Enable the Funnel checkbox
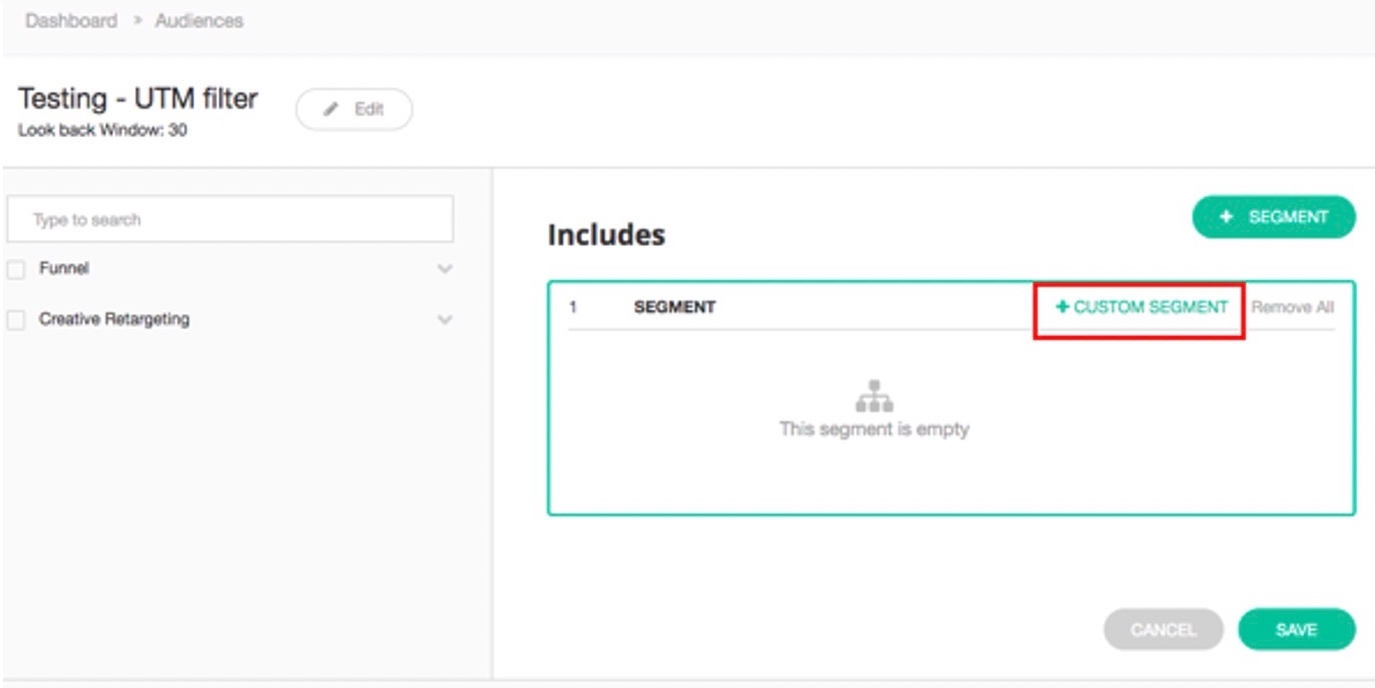Viewport: 1375px width, 688px height. click(x=16, y=270)
